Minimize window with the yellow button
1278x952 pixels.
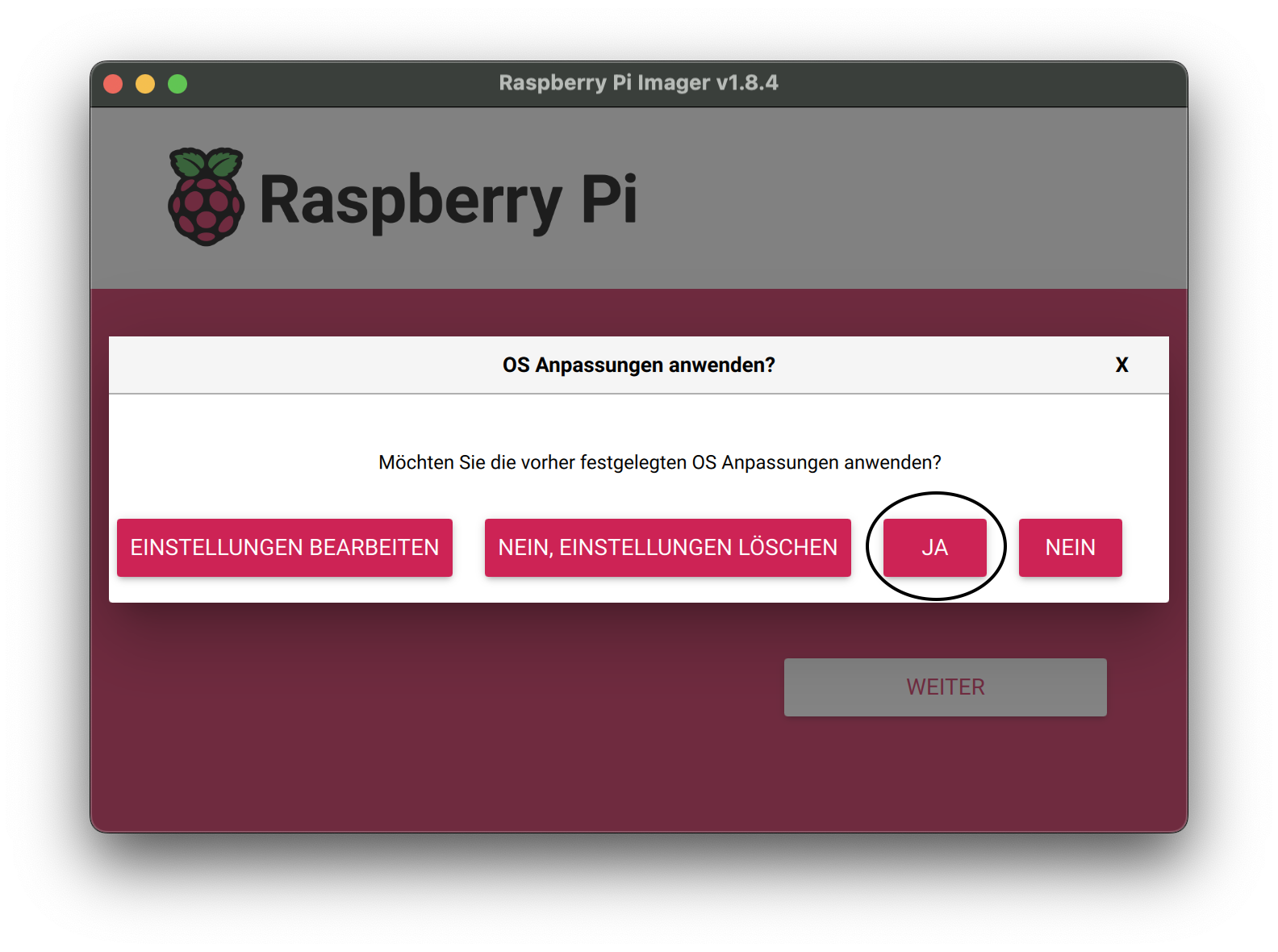coord(145,84)
